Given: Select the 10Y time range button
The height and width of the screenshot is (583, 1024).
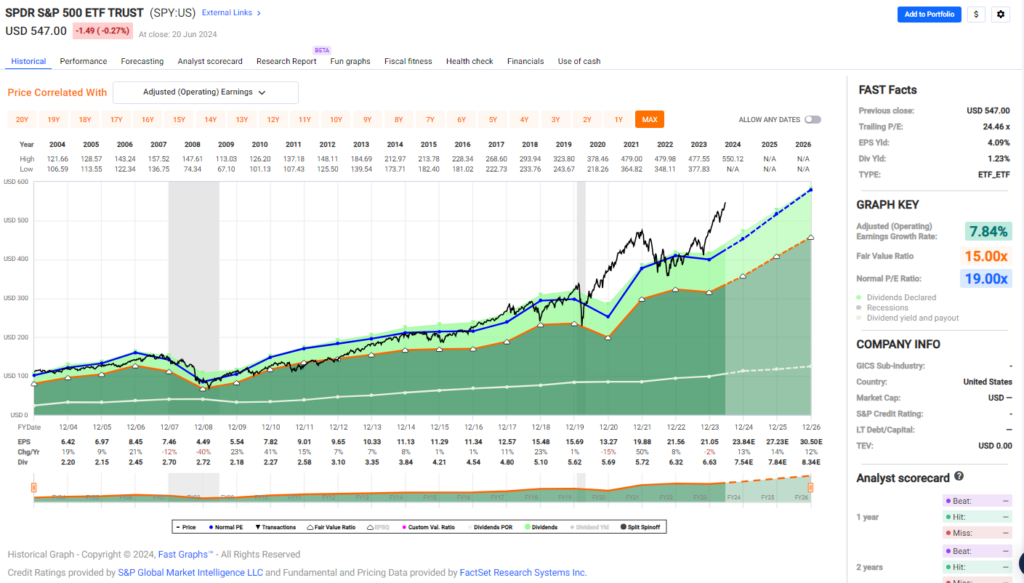Looking at the screenshot, I should click(336, 120).
